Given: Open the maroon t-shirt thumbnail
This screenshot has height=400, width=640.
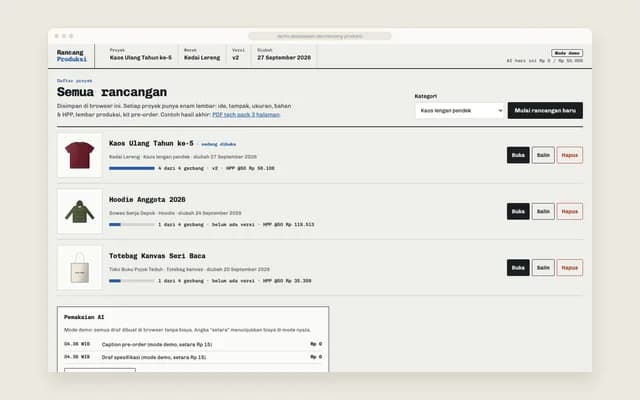Looking at the screenshot, I should tap(80, 155).
